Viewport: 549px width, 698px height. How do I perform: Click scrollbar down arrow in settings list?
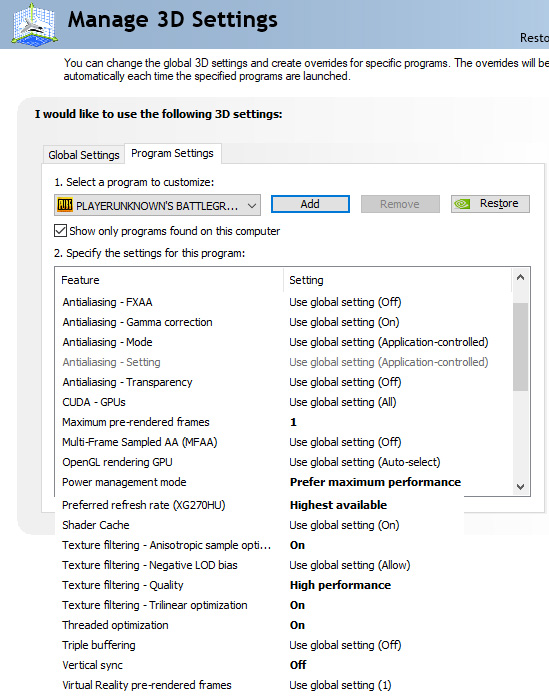pyautogui.click(x=520, y=487)
